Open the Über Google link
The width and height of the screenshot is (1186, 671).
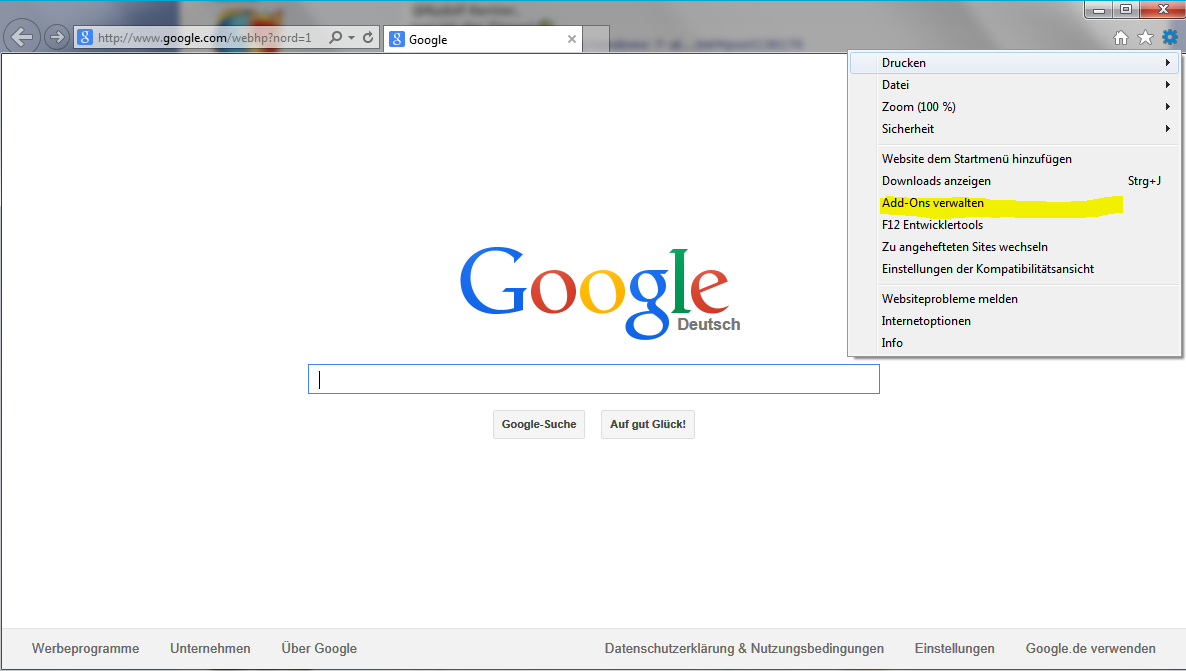(x=319, y=648)
